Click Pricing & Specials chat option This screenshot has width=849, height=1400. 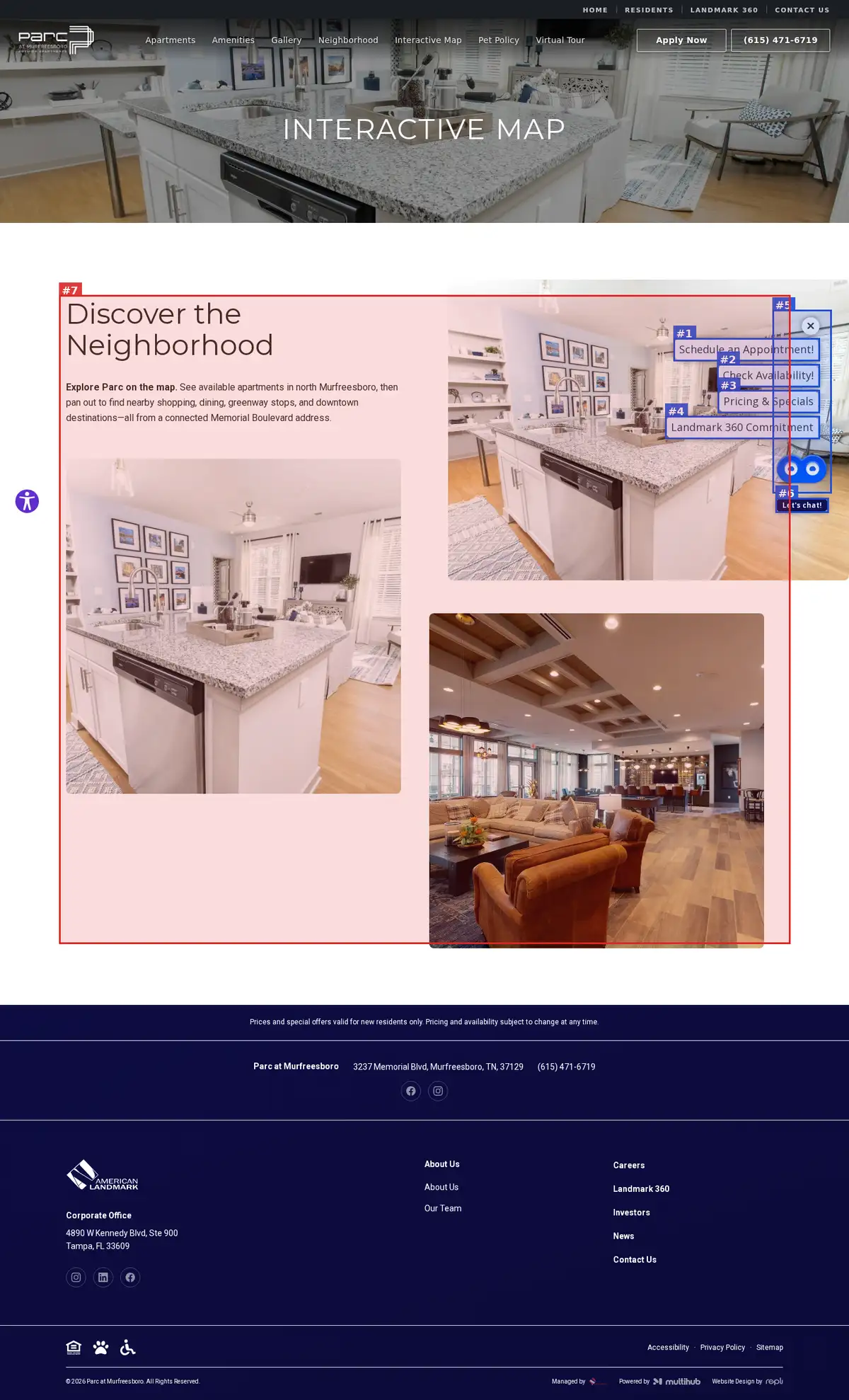pos(768,401)
